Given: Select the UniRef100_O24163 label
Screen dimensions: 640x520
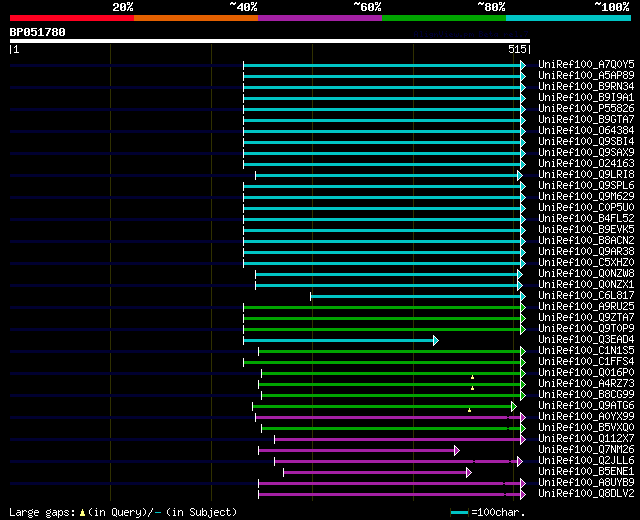Looking at the screenshot, I should tap(586, 164).
